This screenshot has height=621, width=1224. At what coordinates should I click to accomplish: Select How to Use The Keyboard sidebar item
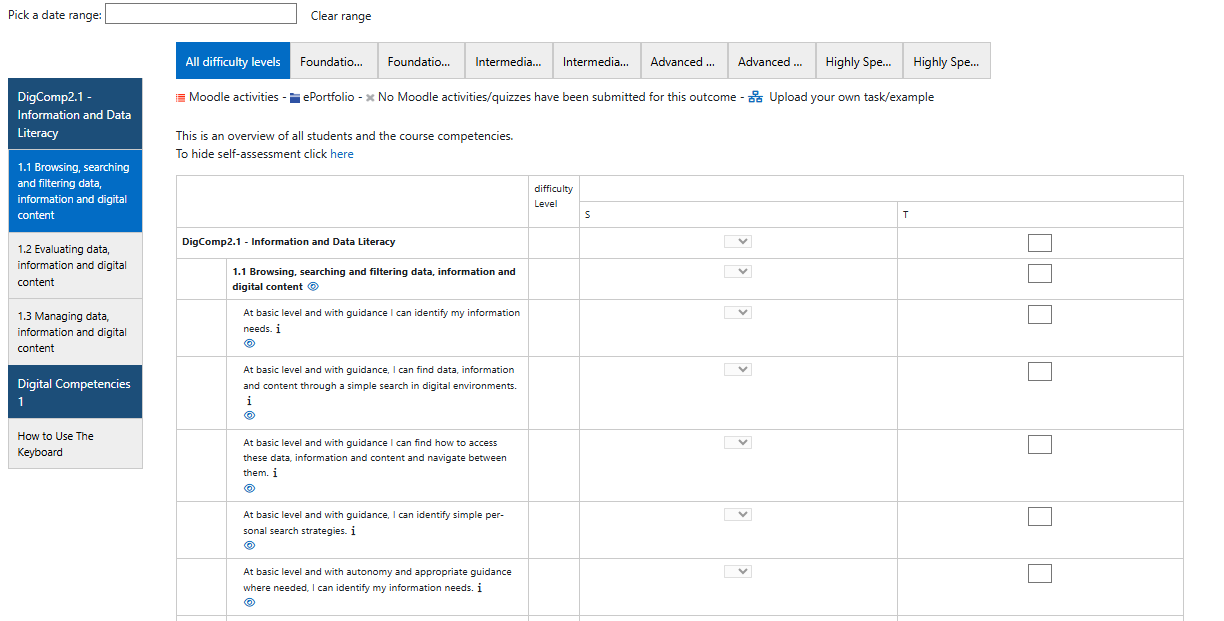click(75, 444)
